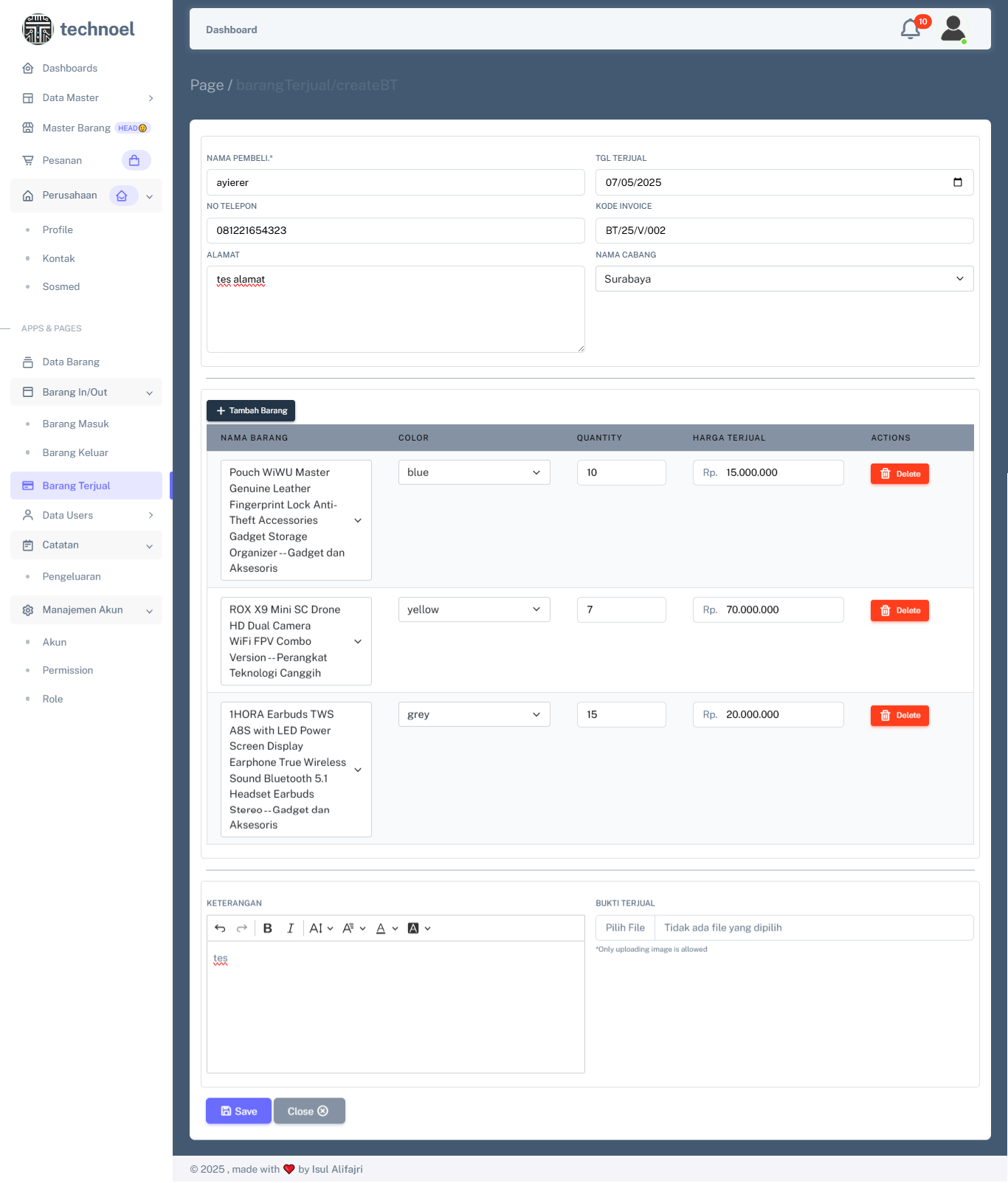Click the house badge icon beside Perusahaan
1008x1183 pixels.
pyautogui.click(x=122, y=196)
